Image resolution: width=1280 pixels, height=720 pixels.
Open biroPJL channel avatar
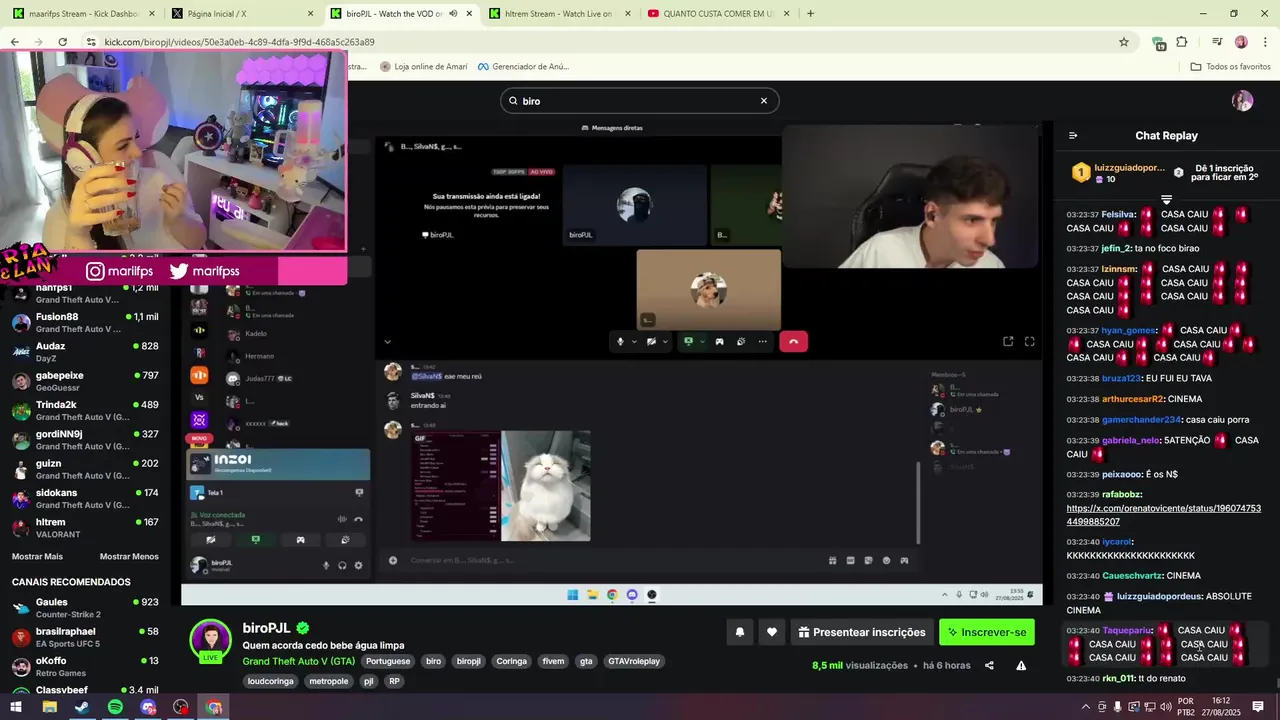211,640
